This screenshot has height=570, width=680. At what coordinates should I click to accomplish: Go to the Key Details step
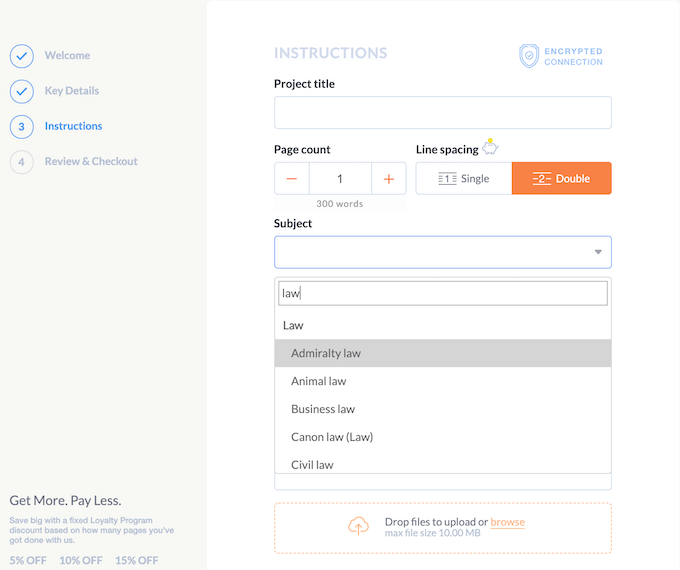[x=72, y=91]
